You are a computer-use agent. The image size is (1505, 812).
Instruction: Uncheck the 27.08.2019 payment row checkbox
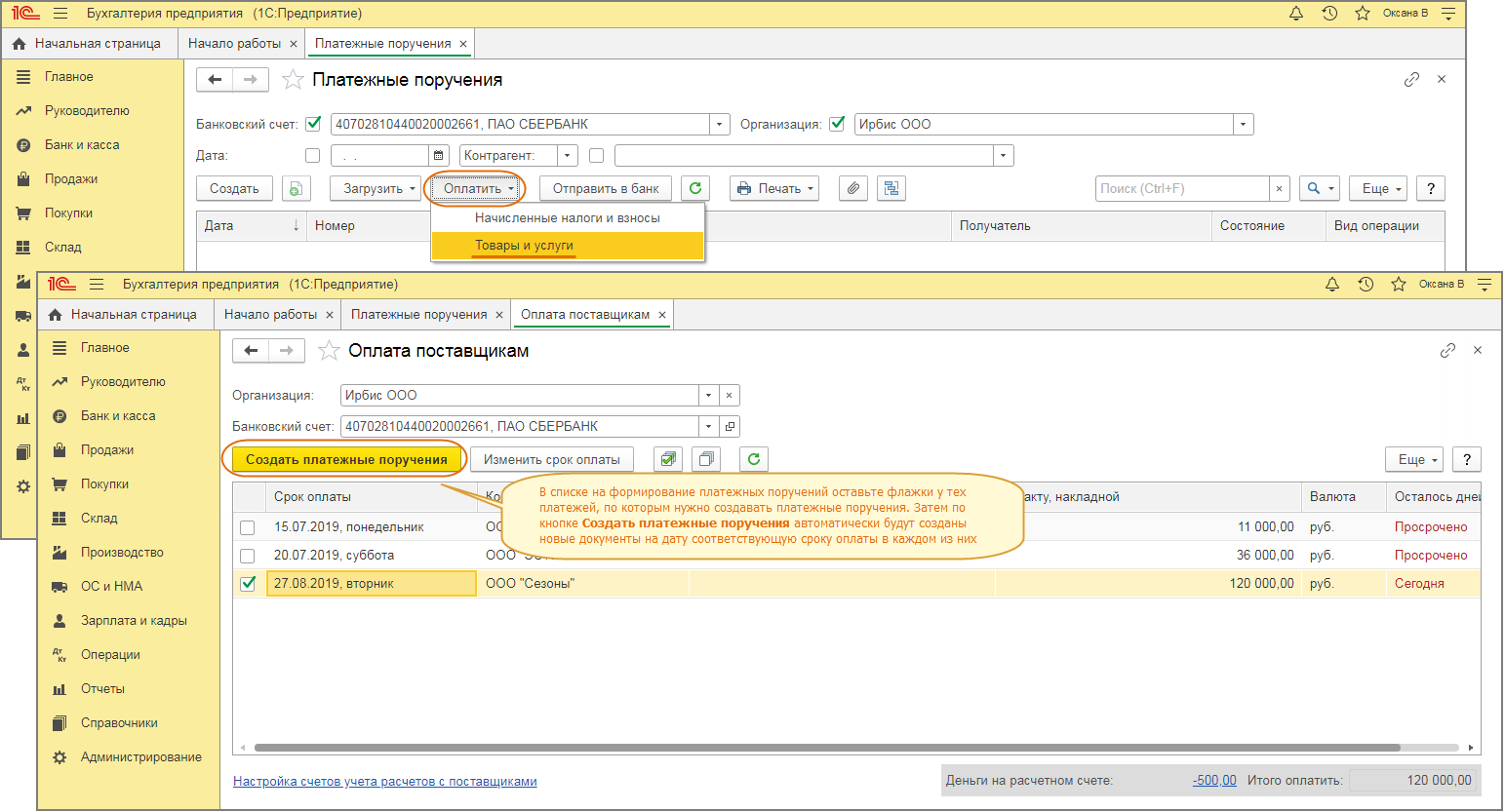tap(248, 584)
